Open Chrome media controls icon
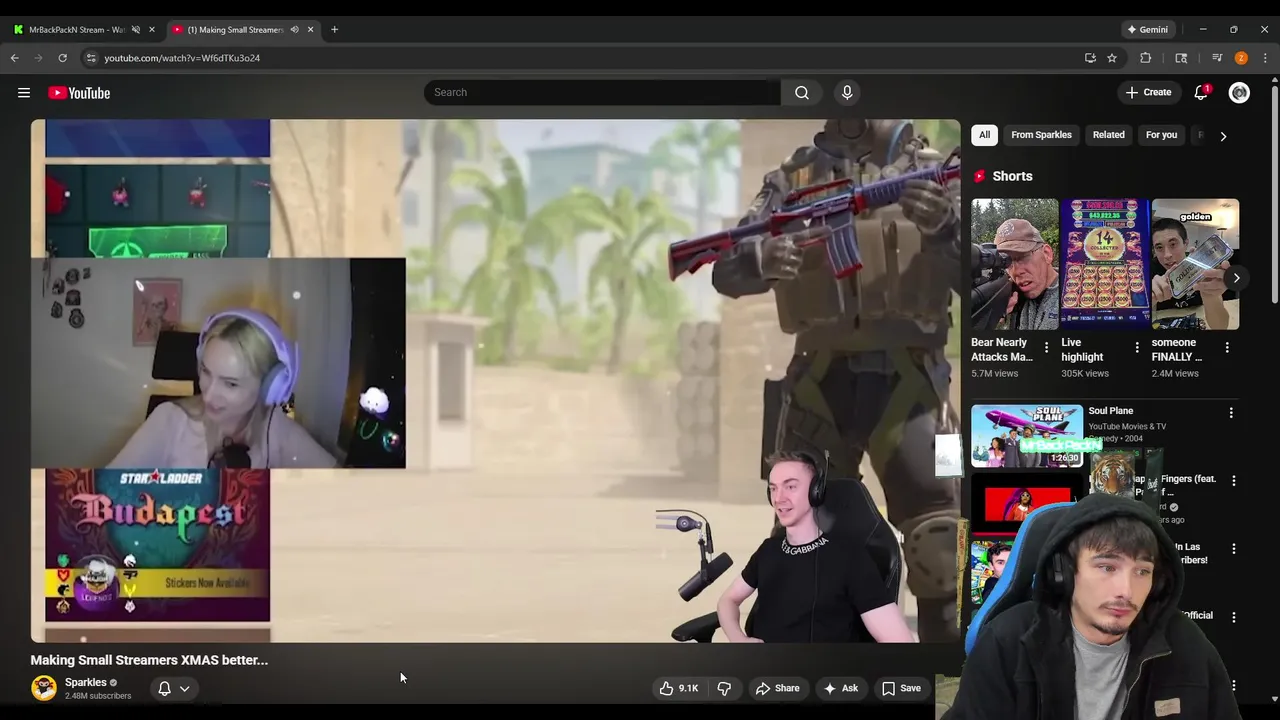This screenshot has width=1280, height=720. [x=1217, y=58]
